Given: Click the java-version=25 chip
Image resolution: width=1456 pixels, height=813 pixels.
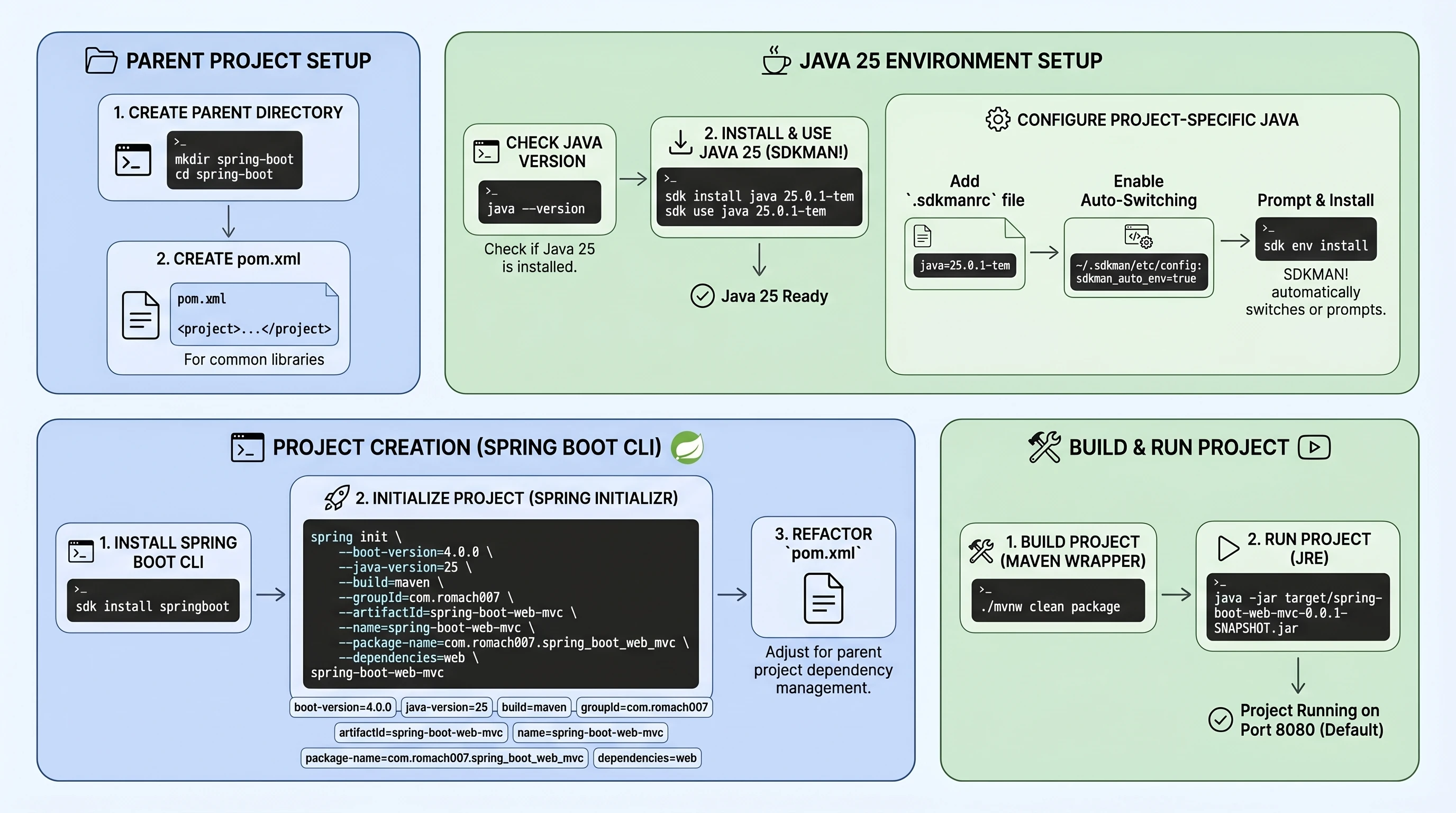Looking at the screenshot, I should click(447, 707).
